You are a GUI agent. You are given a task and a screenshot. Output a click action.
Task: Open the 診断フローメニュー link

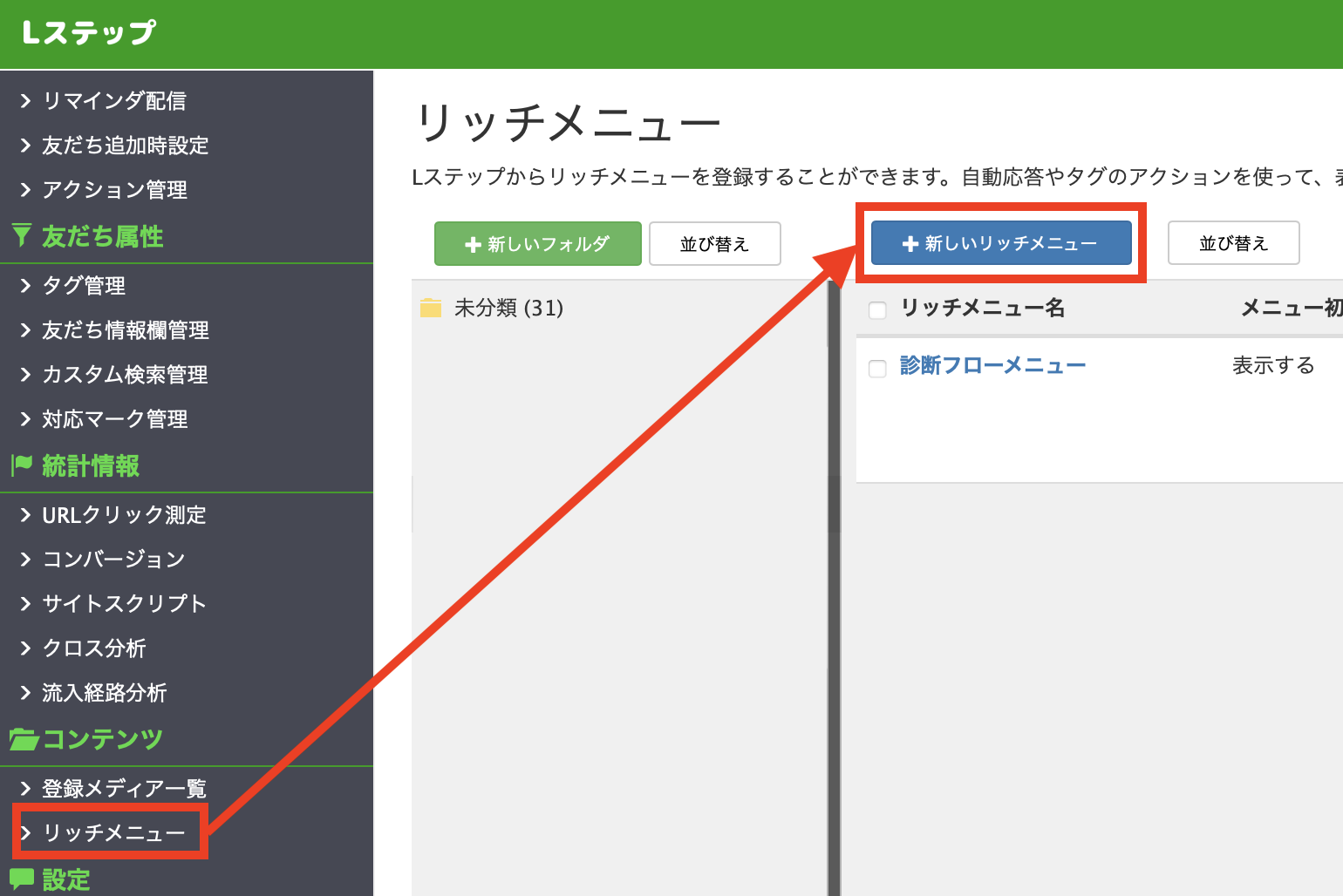pos(993,365)
